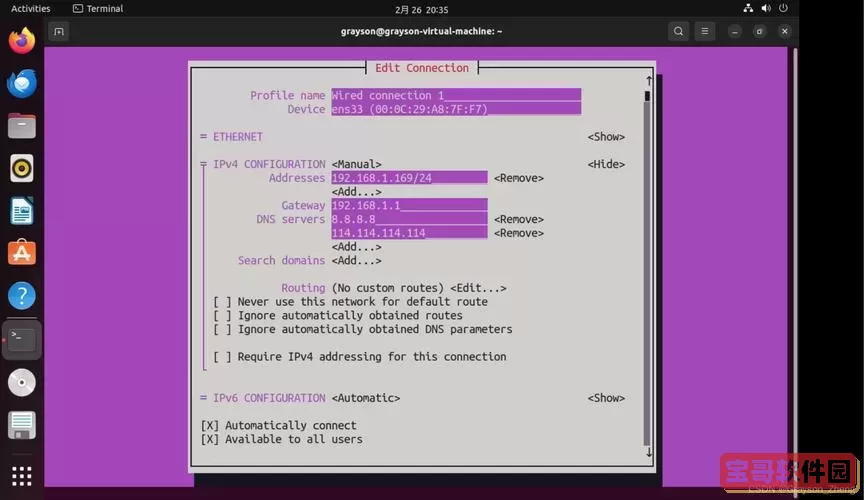Open the IPv6 <Automatic> method dropdown
Image resolution: width=864 pixels, height=500 pixels.
tap(366, 398)
